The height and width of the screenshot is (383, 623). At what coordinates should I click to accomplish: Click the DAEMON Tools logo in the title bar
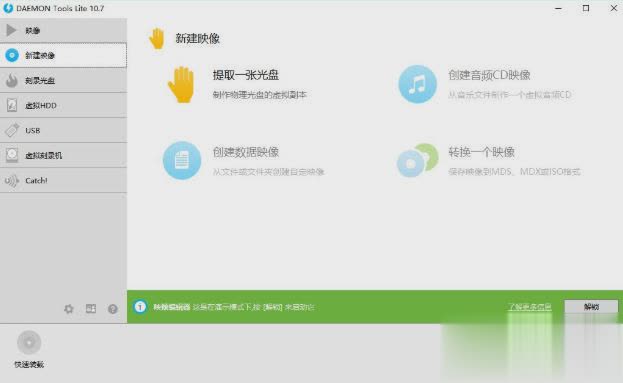(8, 8)
